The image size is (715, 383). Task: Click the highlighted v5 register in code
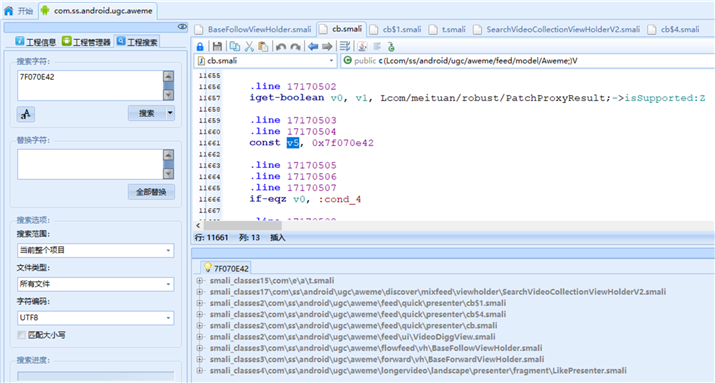(x=293, y=143)
